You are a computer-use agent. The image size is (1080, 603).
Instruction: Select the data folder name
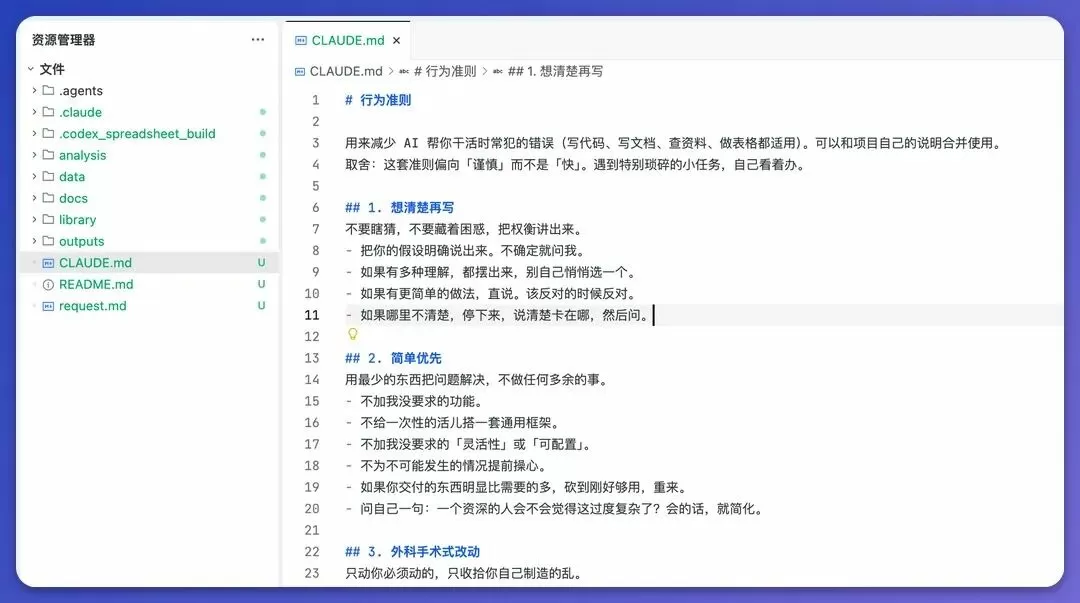pos(72,176)
